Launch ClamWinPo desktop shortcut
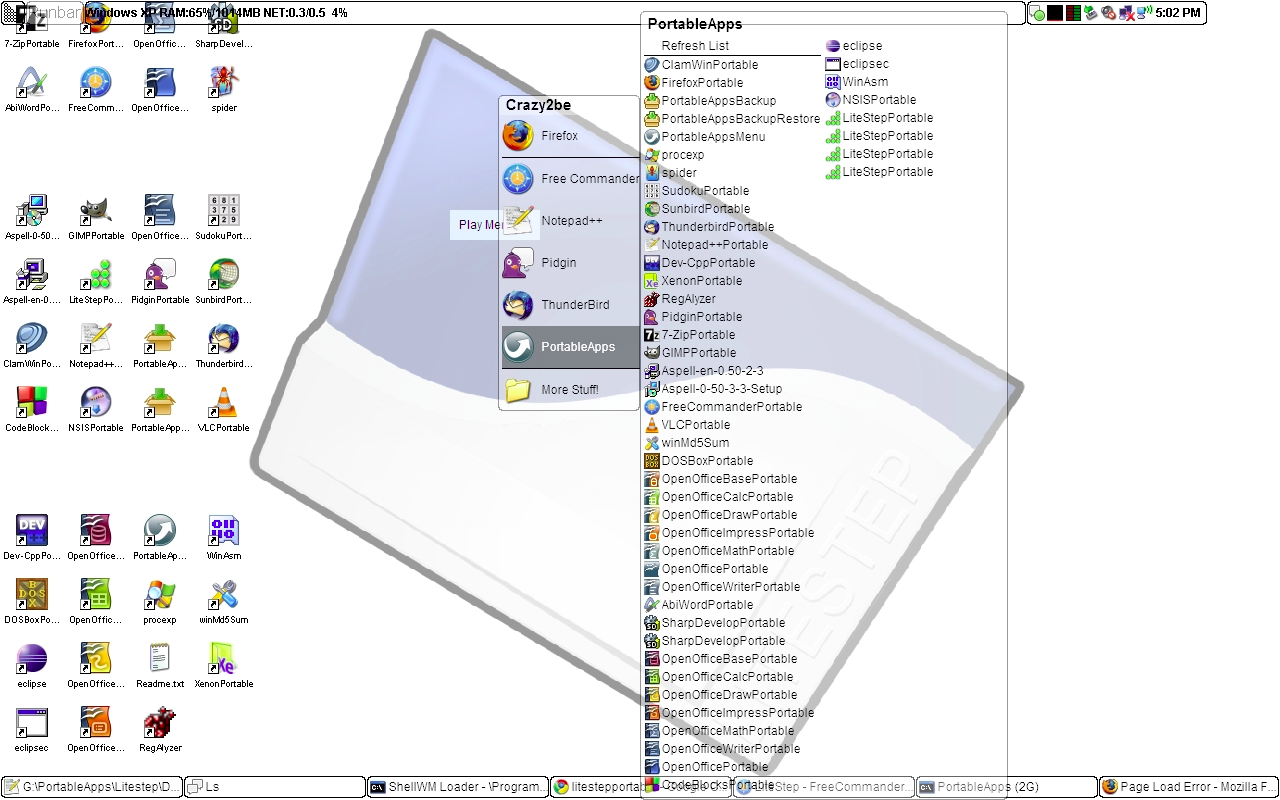The height and width of the screenshot is (800, 1280). 32,345
